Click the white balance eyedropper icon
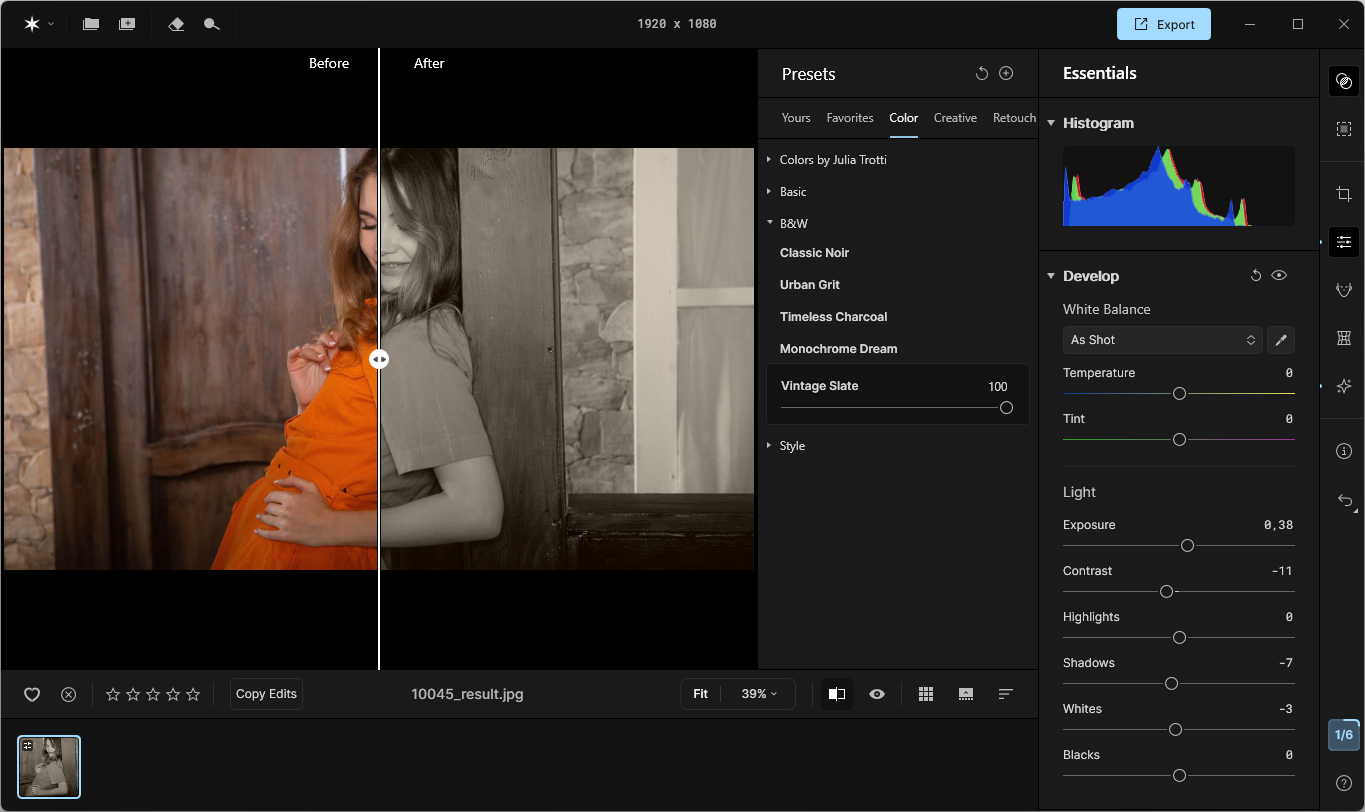This screenshot has height=812, width=1365. [x=1281, y=340]
